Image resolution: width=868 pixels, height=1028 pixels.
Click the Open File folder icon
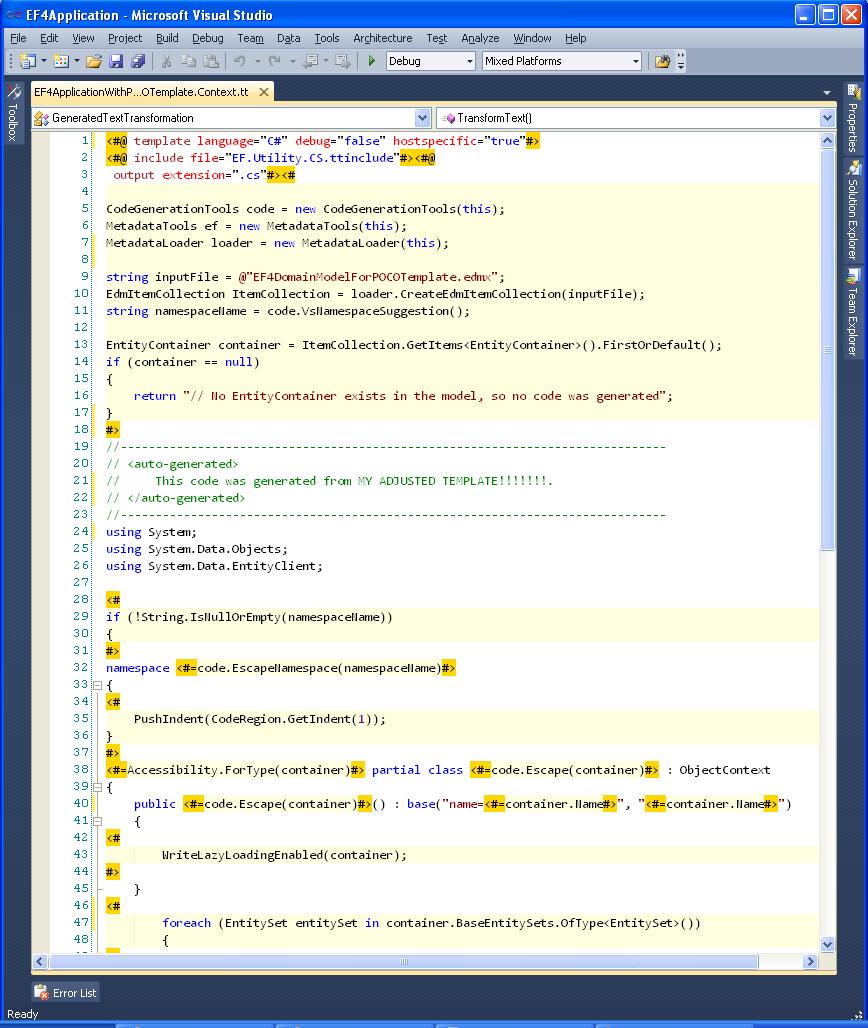pos(94,61)
